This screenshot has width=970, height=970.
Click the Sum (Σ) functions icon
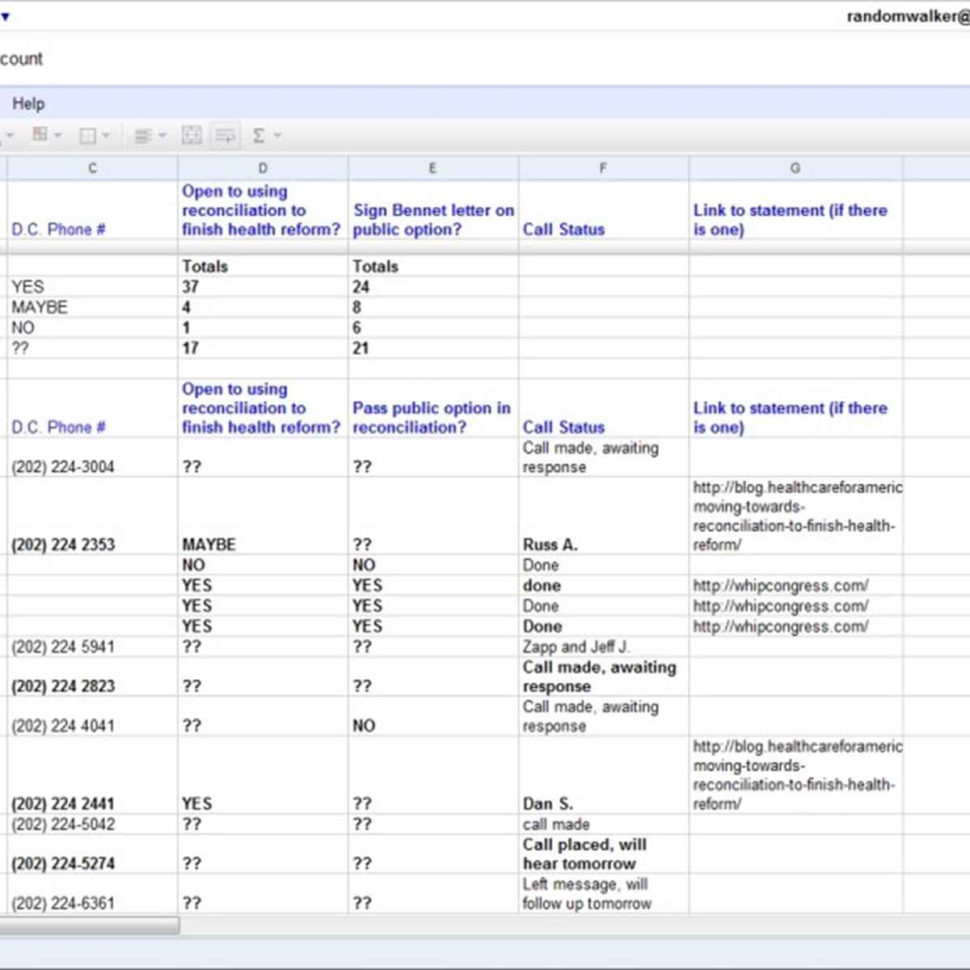260,134
